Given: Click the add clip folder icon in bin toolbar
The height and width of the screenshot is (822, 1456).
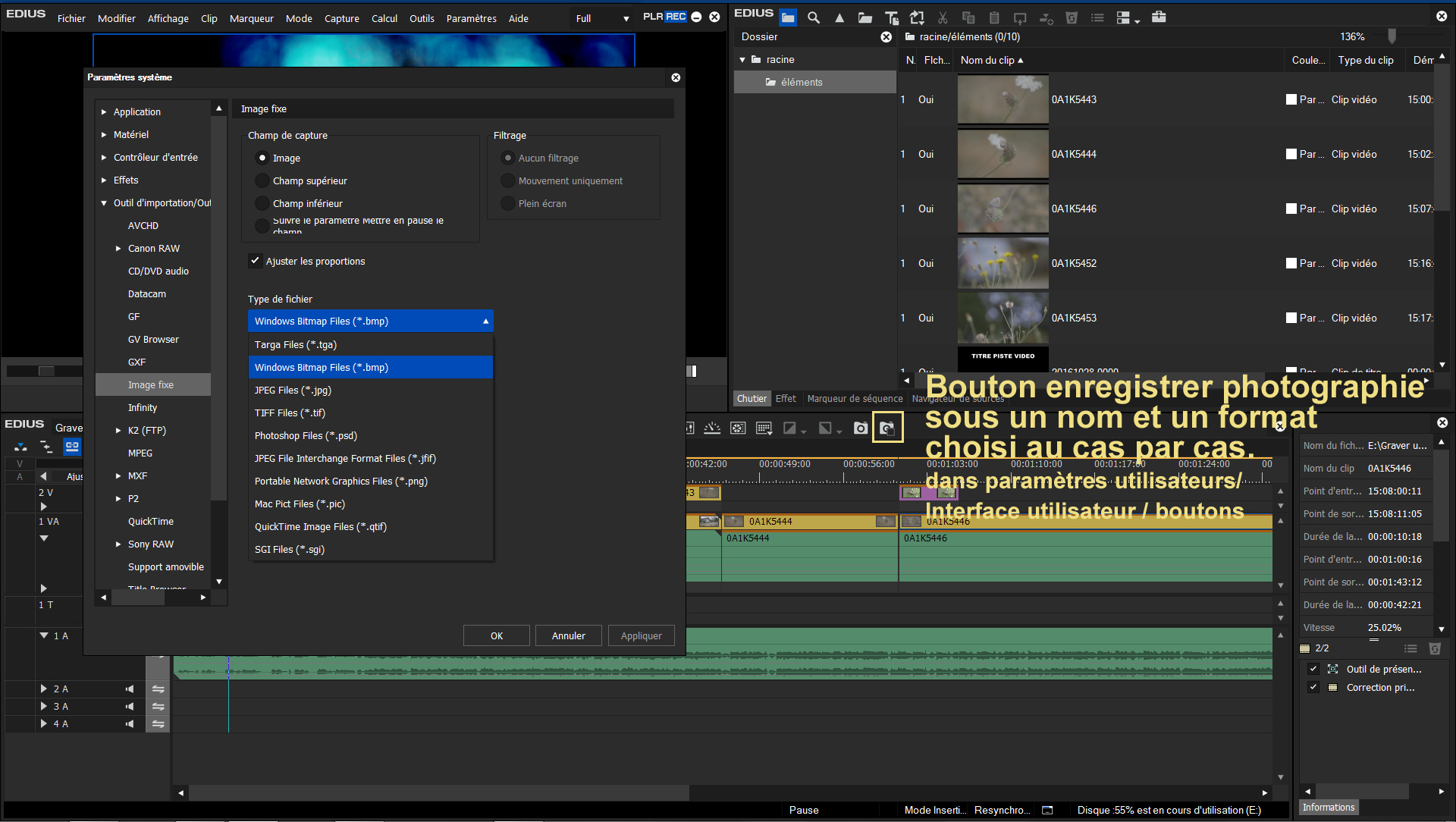Looking at the screenshot, I should pos(864,17).
